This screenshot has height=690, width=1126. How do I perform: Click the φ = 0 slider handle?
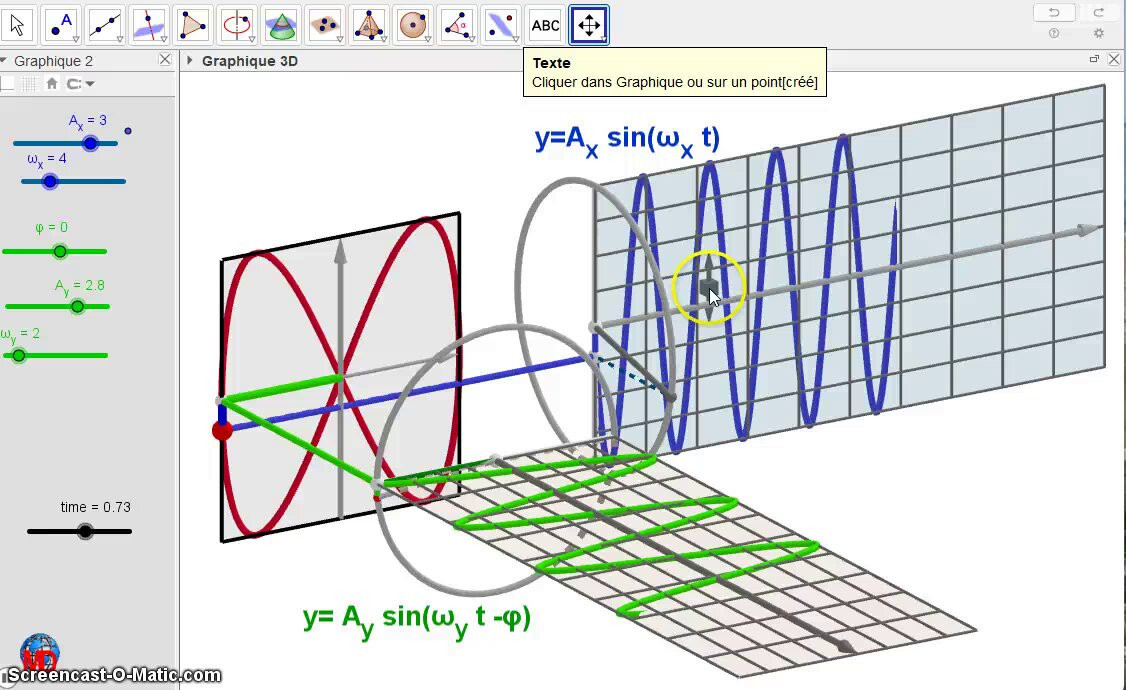60,251
